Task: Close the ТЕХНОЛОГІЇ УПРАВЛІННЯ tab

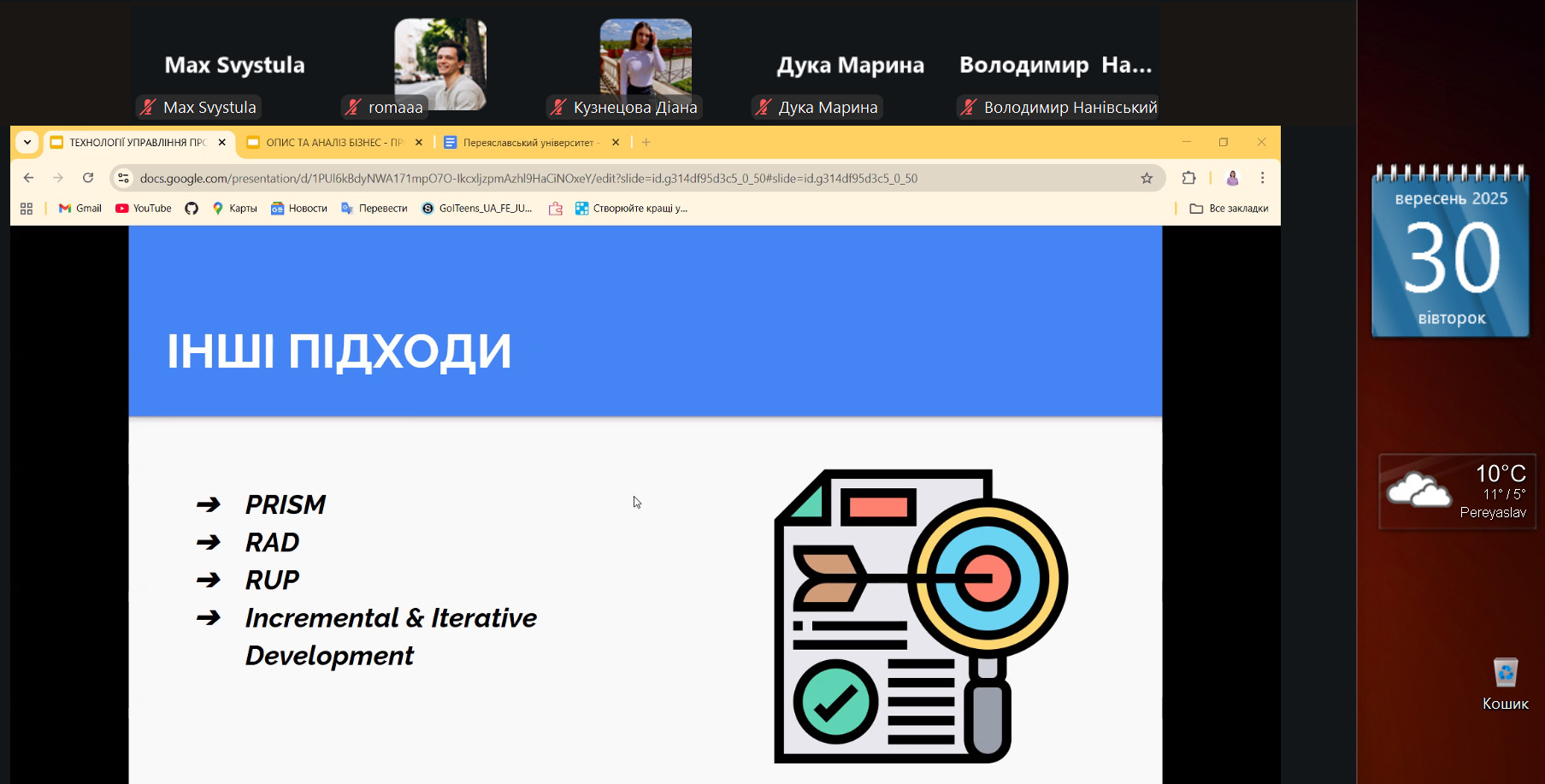Action: click(222, 143)
